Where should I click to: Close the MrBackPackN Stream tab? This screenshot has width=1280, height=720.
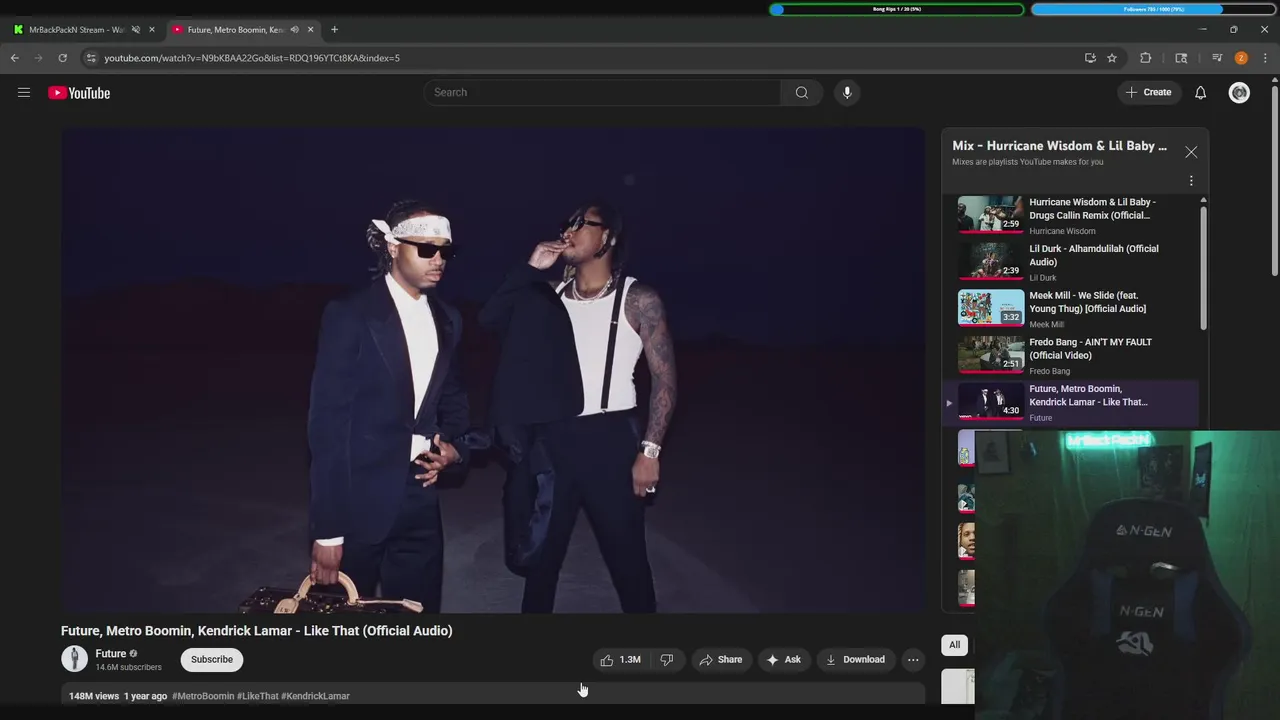[152, 30]
